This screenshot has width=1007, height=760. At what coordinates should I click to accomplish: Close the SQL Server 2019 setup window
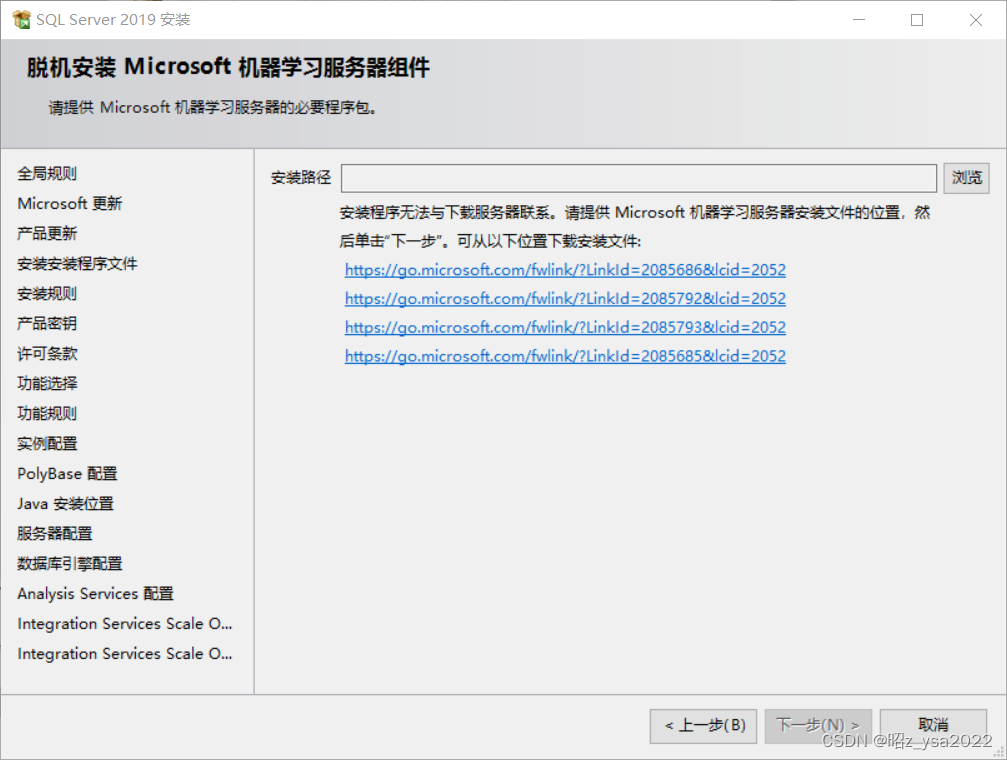point(976,20)
